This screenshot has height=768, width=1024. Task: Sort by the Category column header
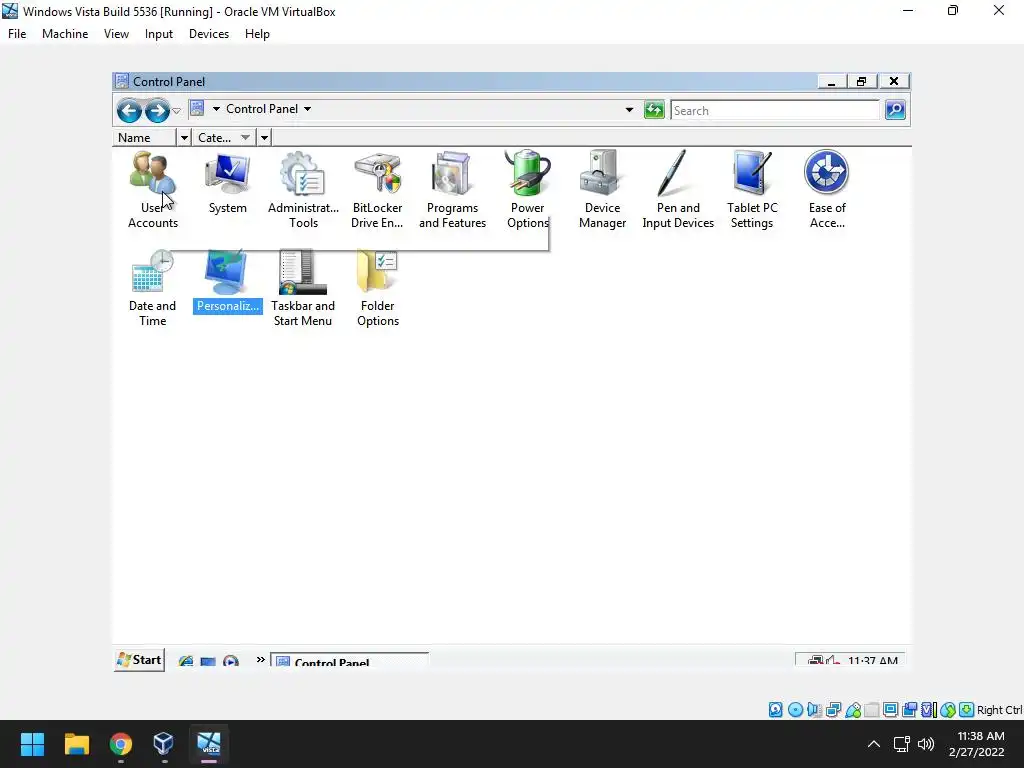(225, 138)
